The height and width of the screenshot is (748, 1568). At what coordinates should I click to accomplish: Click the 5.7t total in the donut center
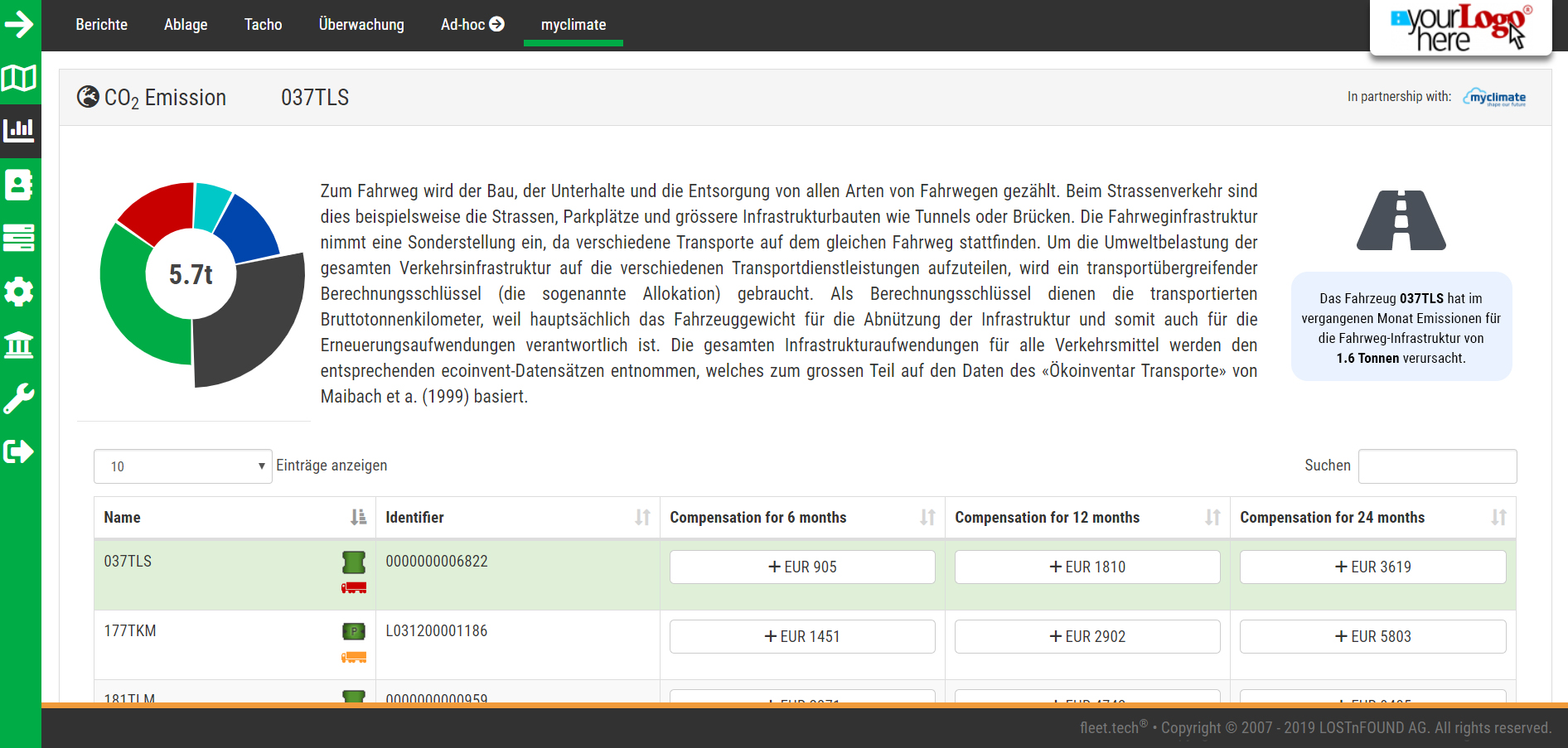click(191, 274)
